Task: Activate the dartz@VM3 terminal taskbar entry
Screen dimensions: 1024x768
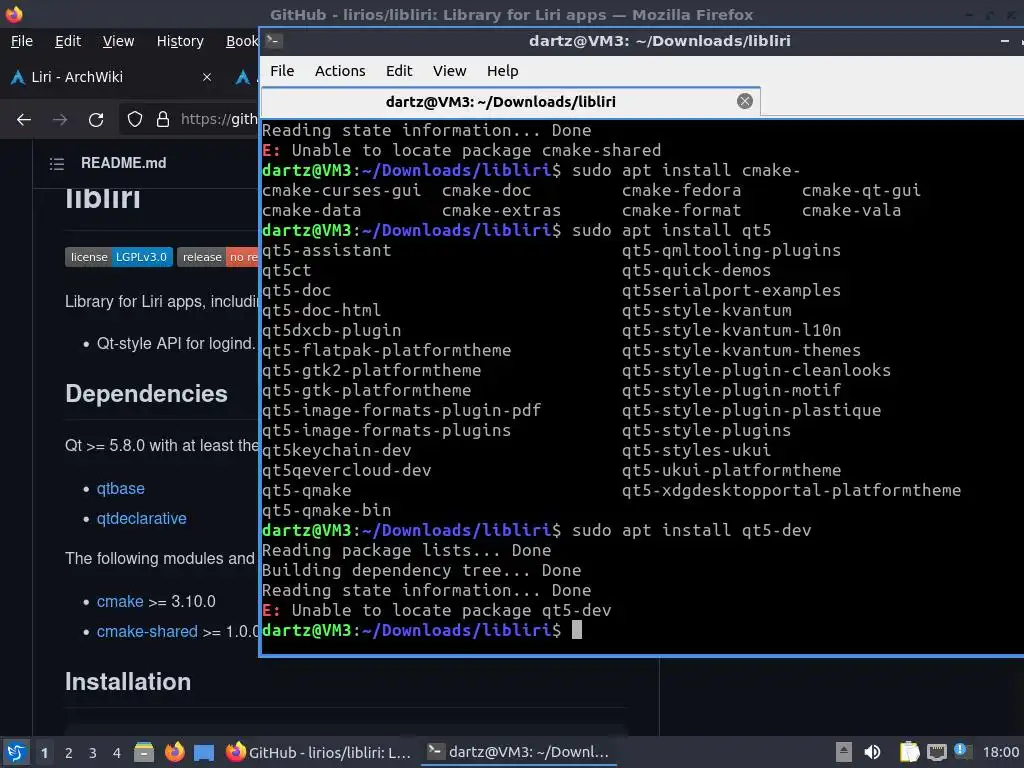Action: (519, 752)
